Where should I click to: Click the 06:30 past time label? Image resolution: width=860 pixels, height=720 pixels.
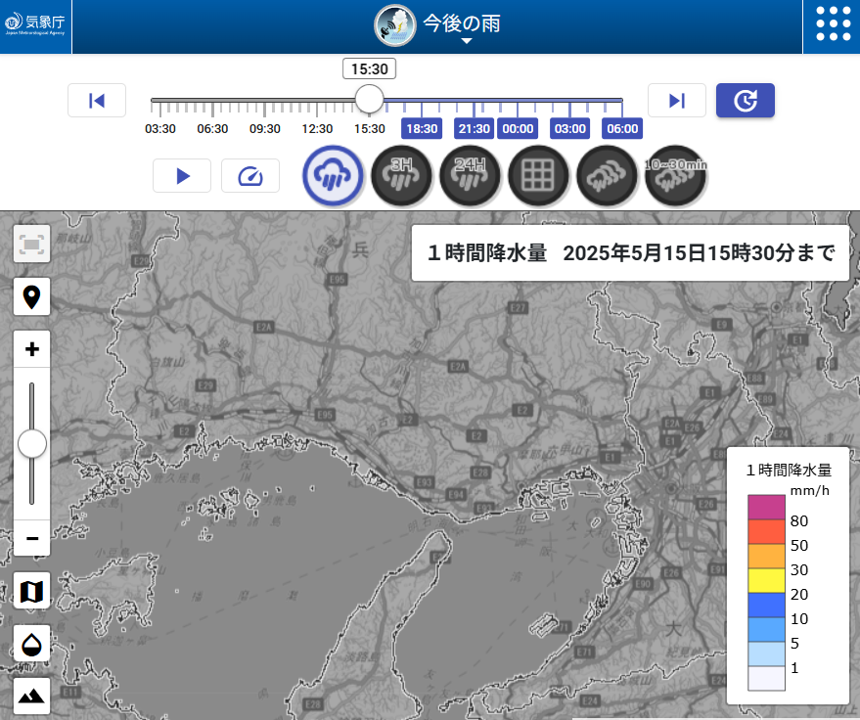click(x=212, y=129)
